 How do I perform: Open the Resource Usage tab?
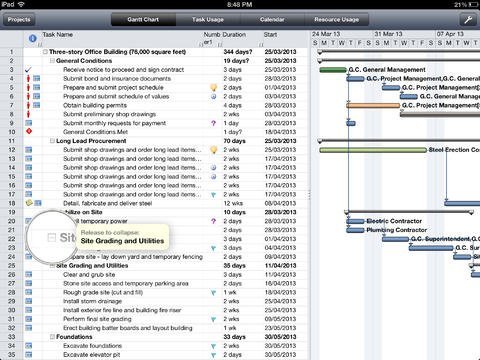[x=337, y=20]
